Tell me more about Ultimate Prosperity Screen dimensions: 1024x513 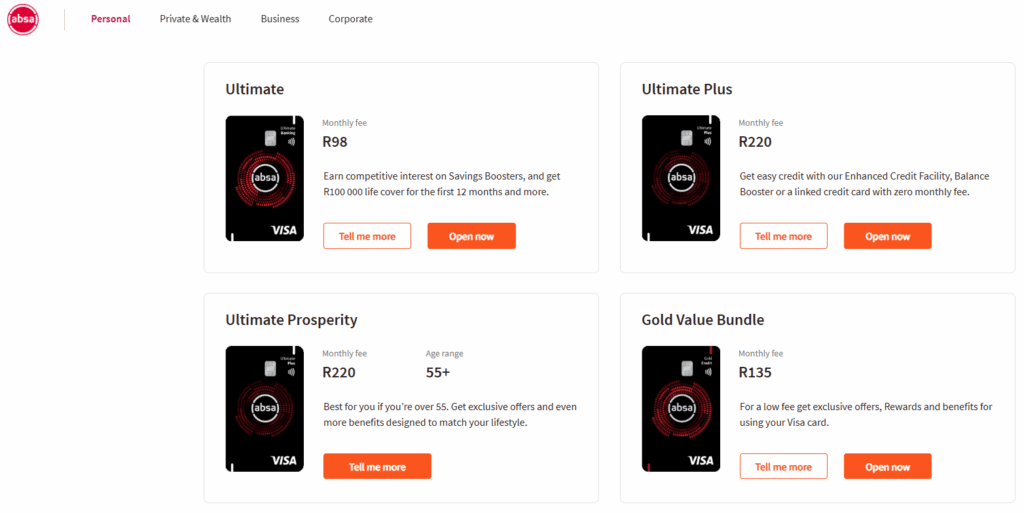(377, 467)
